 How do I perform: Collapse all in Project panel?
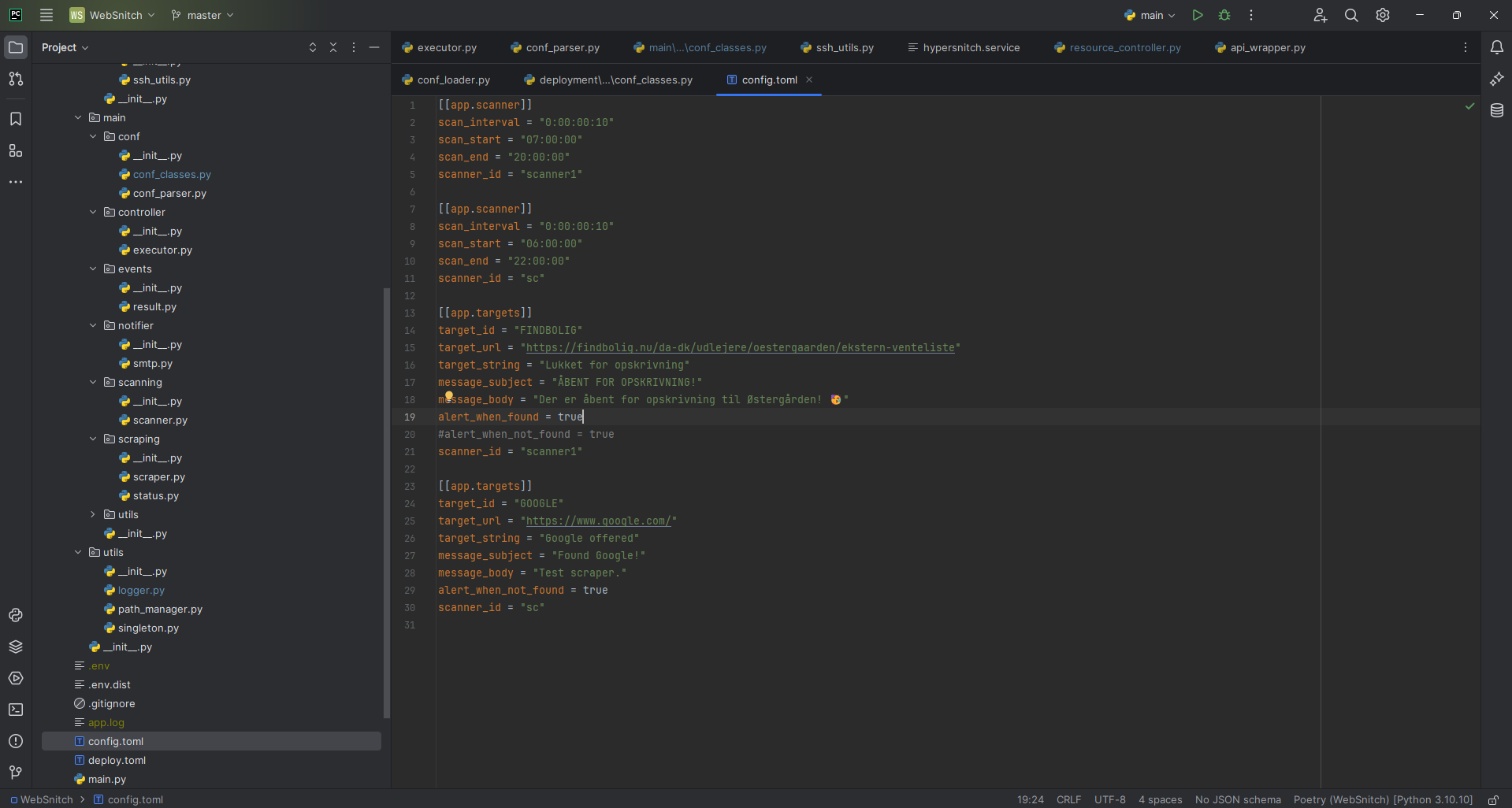point(333,47)
